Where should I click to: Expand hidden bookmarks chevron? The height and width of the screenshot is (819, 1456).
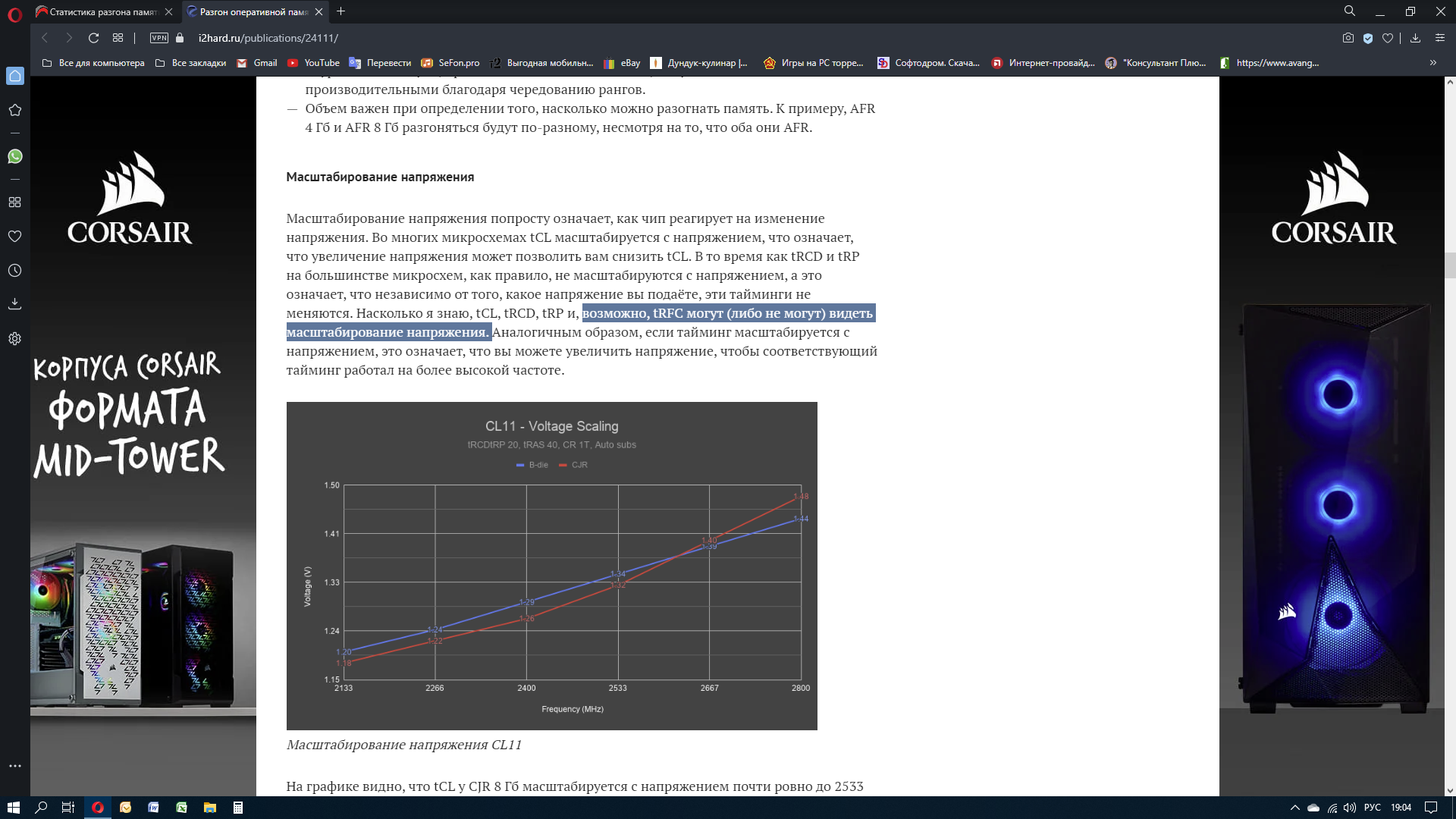(1432, 63)
